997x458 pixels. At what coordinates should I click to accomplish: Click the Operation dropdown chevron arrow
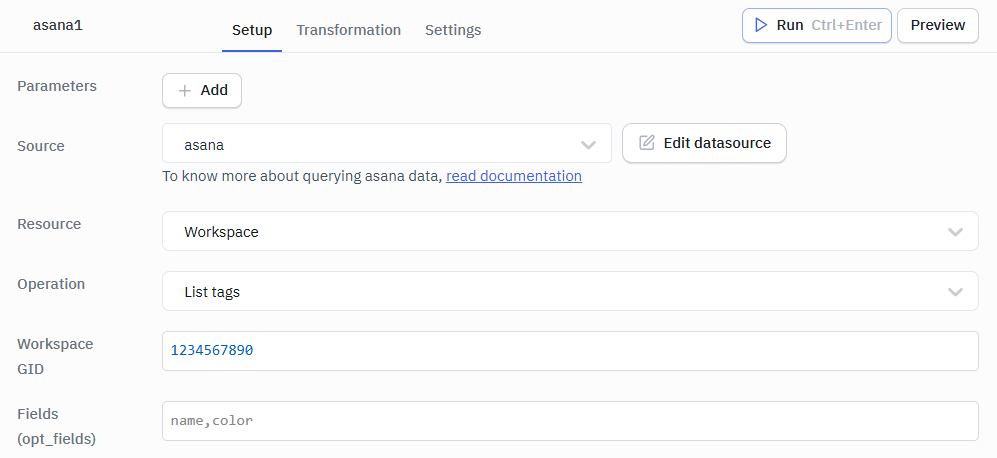tap(955, 293)
